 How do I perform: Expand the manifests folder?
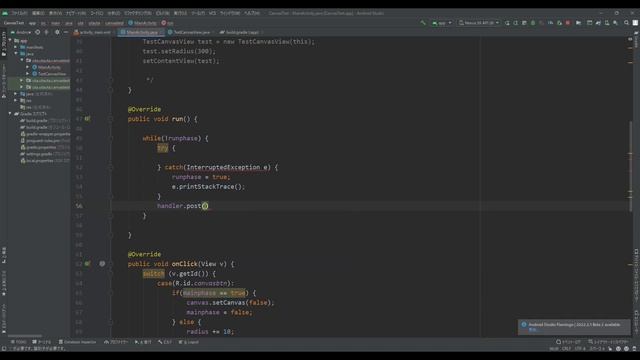[x=16, y=47]
